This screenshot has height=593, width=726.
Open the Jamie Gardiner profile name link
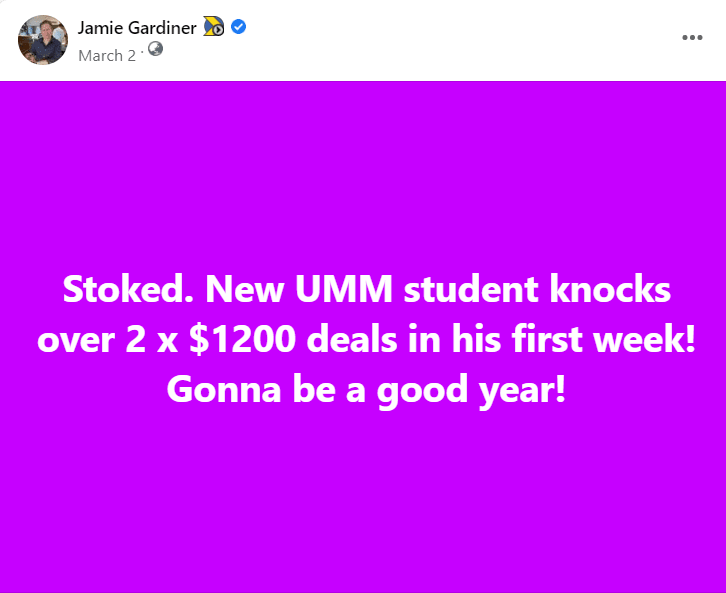(x=137, y=28)
